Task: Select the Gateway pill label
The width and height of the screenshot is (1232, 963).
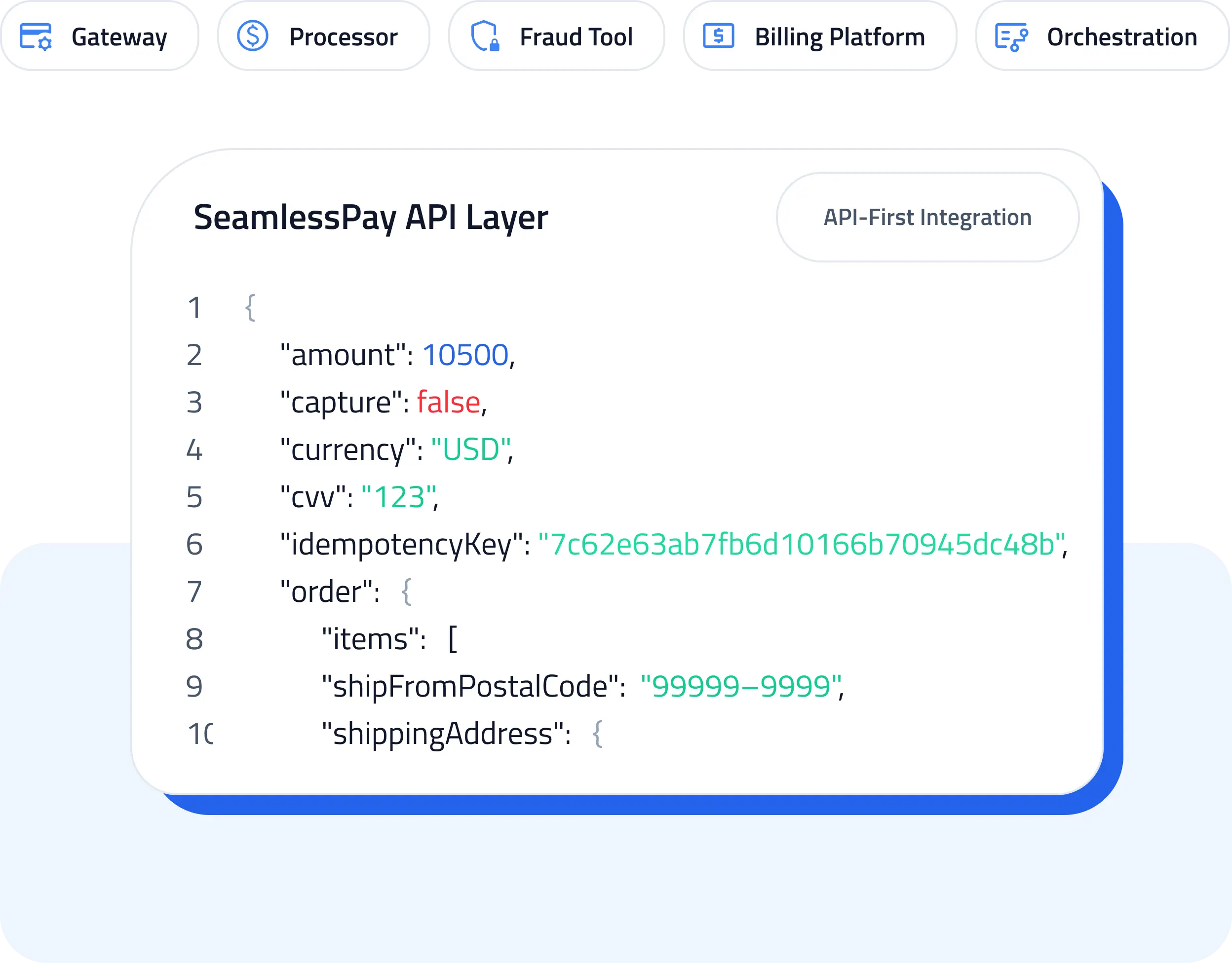Action: click(119, 37)
